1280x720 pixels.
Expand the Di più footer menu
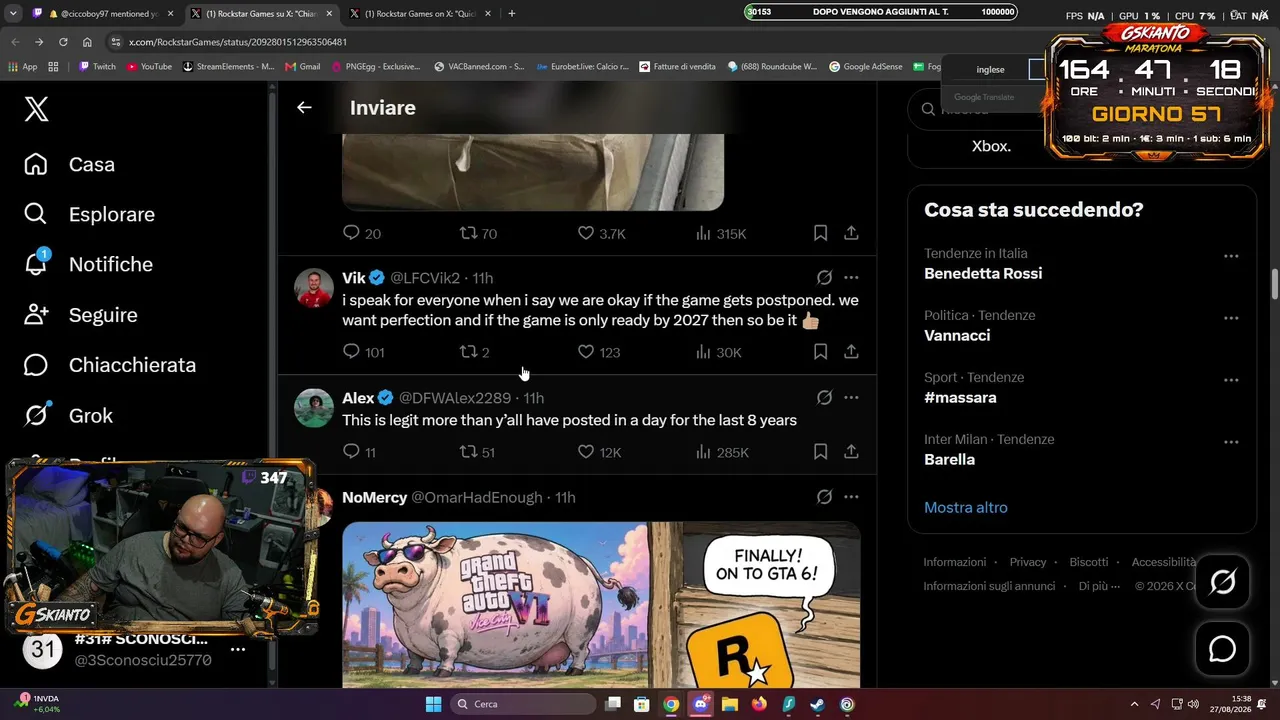point(1099,586)
